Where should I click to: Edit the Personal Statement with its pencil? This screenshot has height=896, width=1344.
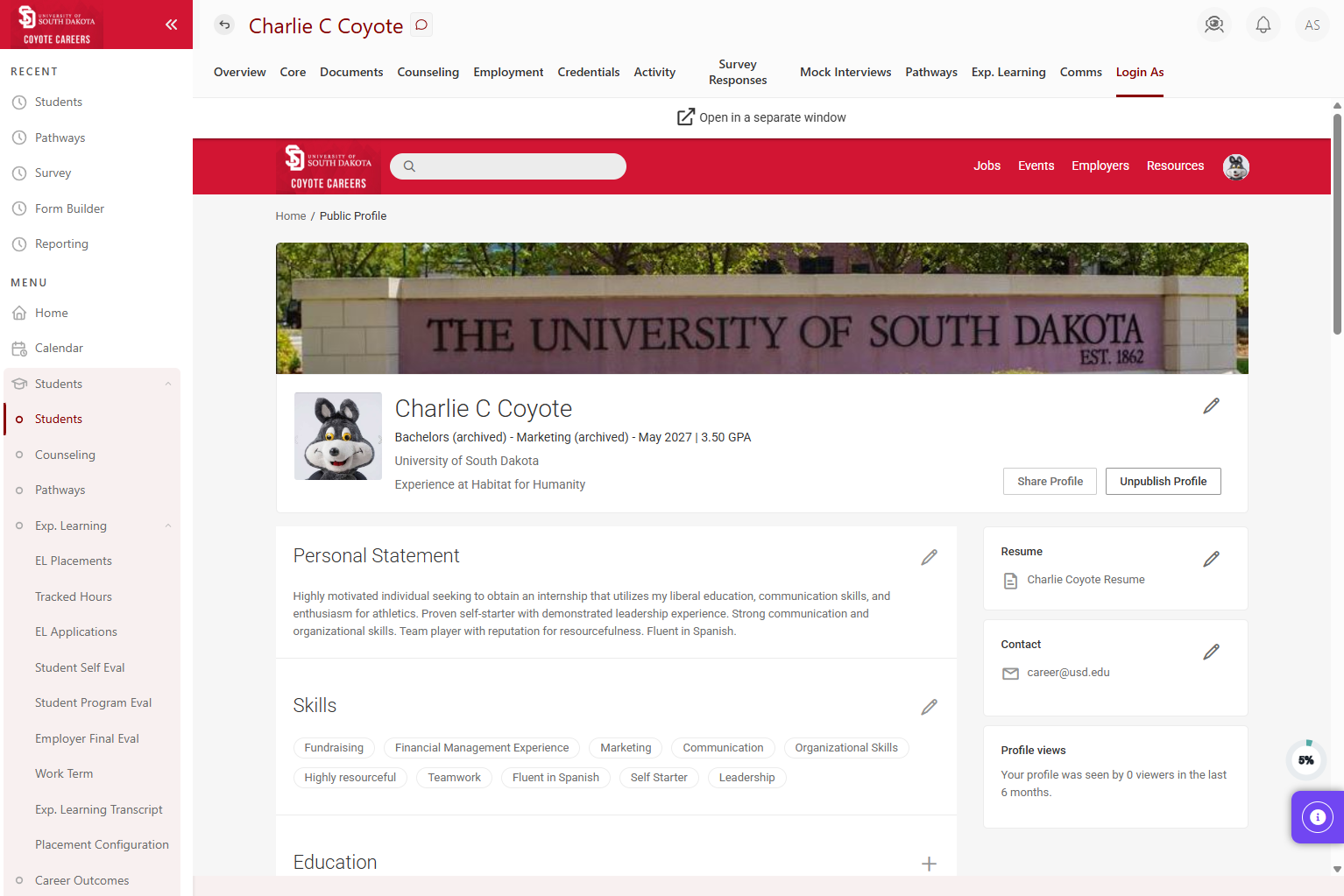point(930,557)
